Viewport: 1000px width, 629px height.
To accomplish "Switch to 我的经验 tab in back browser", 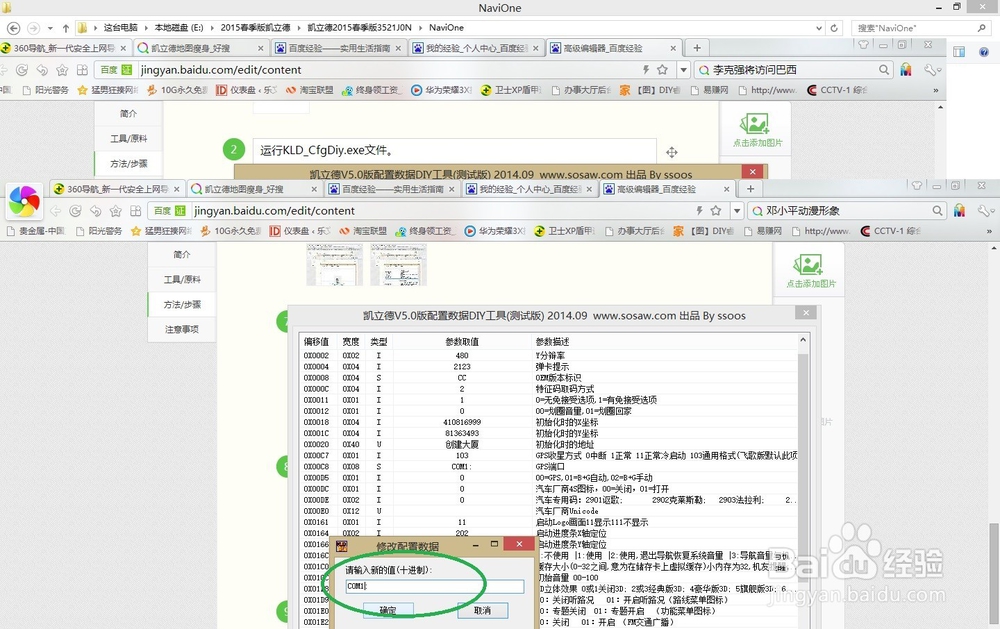I will pos(477,48).
